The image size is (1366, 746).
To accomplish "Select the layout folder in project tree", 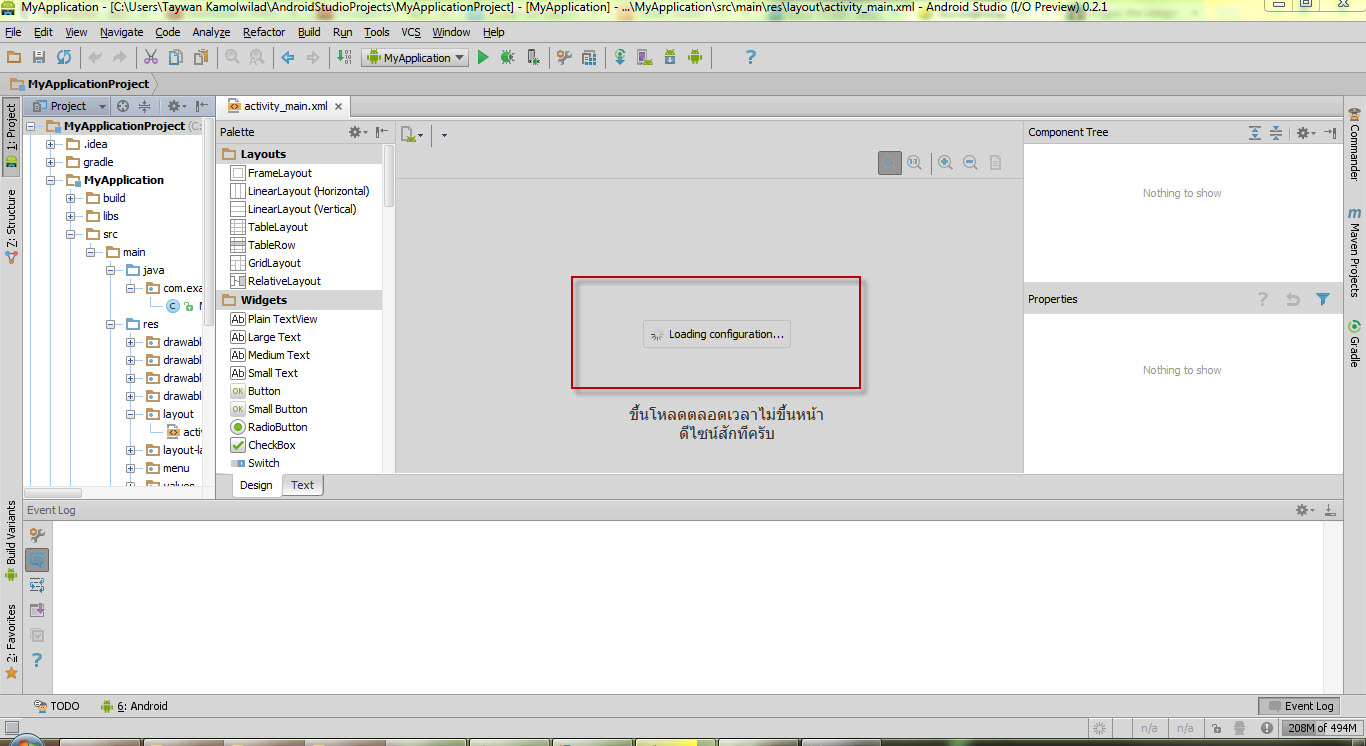I will coord(170,414).
